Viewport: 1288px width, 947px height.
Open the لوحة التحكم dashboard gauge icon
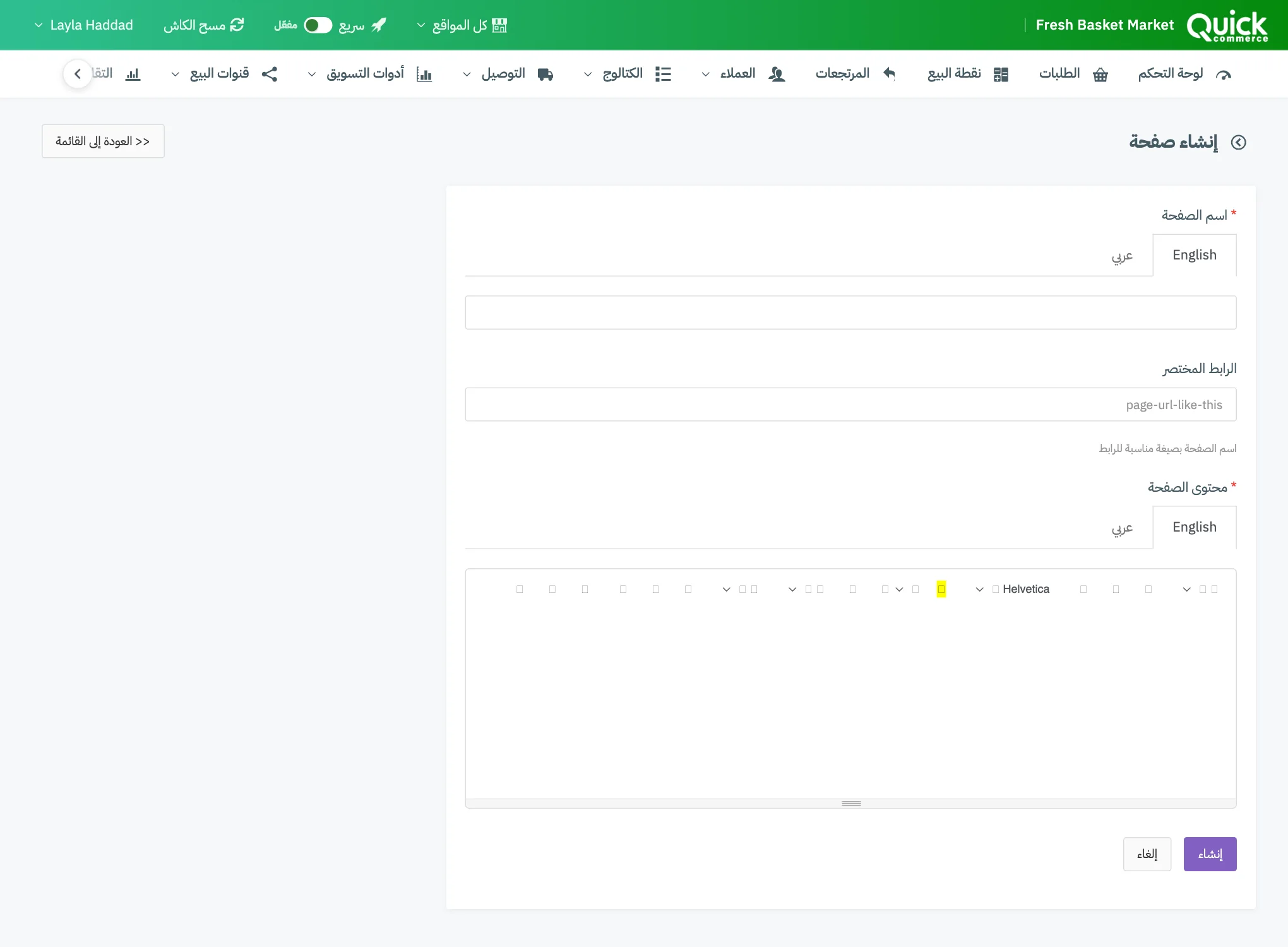(1223, 74)
